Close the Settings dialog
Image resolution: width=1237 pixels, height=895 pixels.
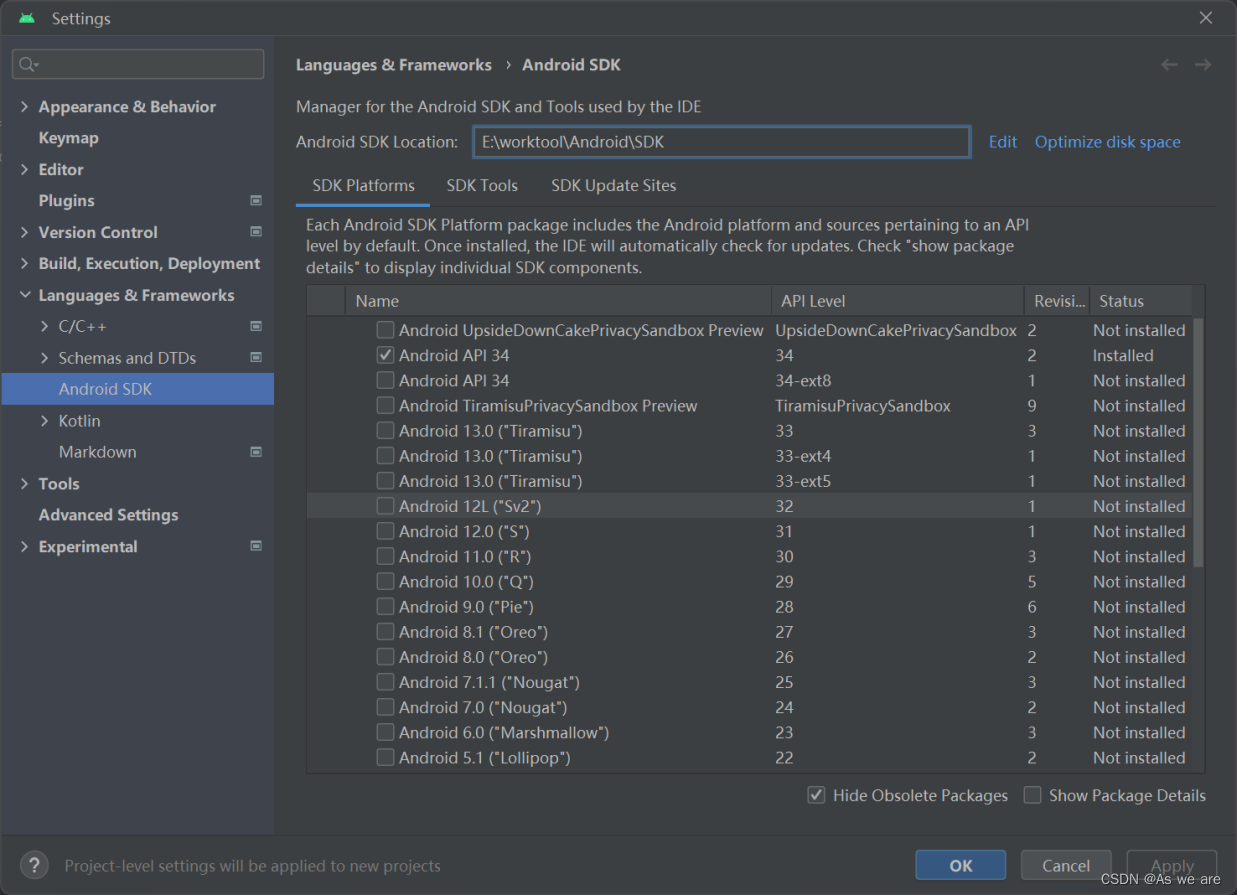tap(1206, 18)
